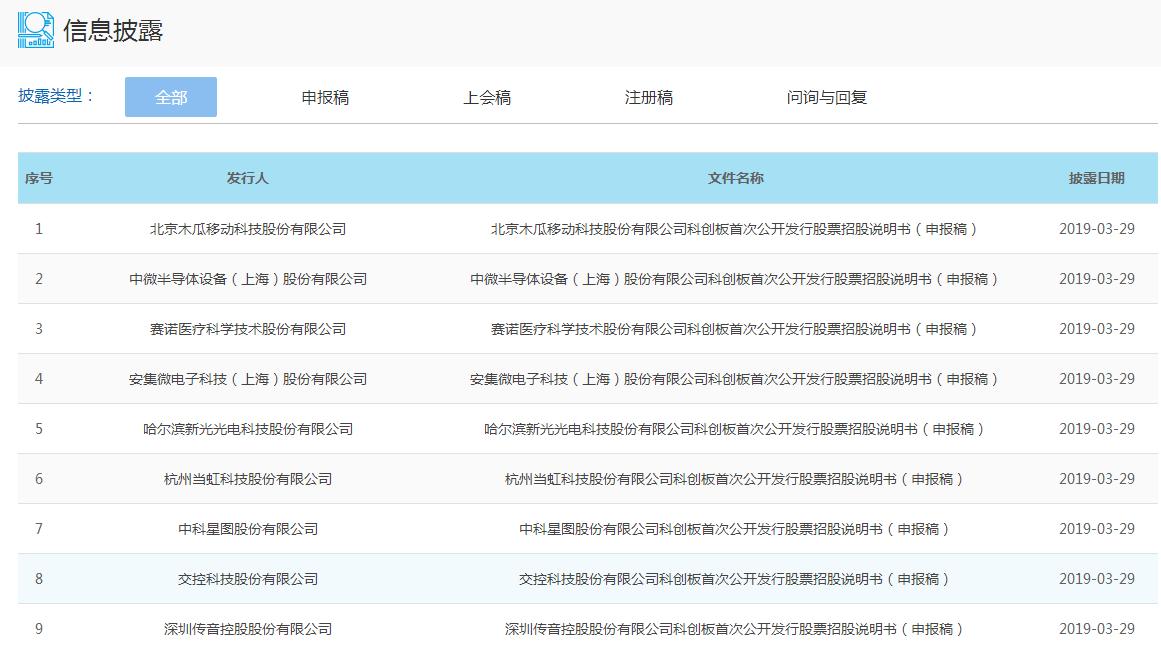Switch to 问询与回复 tab
The height and width of the screenshot is (645, 1161).
pyautogui.click(x=827, y=97)
